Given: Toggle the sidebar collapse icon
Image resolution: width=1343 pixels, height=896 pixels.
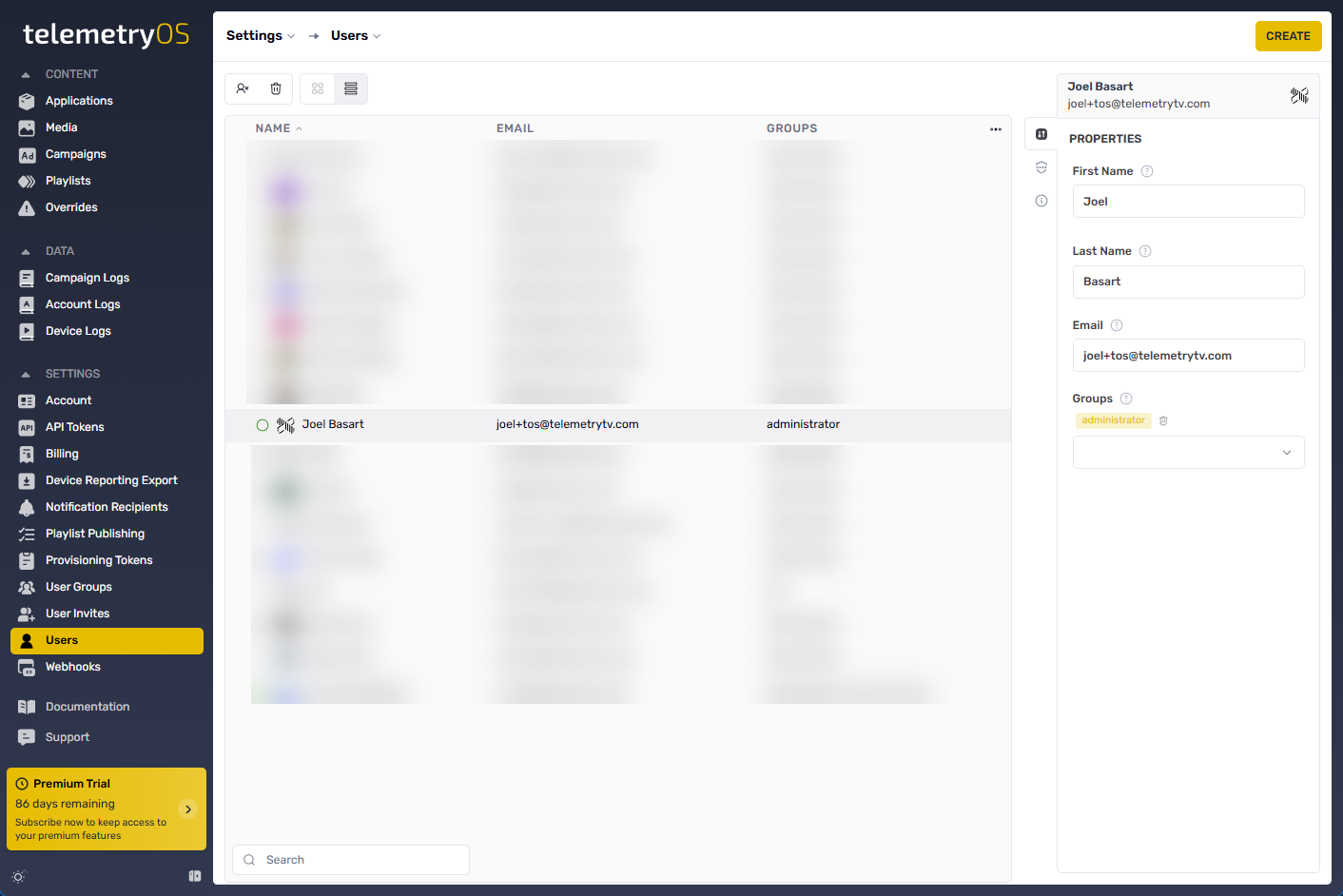Looking at the screenshot, I should point(195,876).
